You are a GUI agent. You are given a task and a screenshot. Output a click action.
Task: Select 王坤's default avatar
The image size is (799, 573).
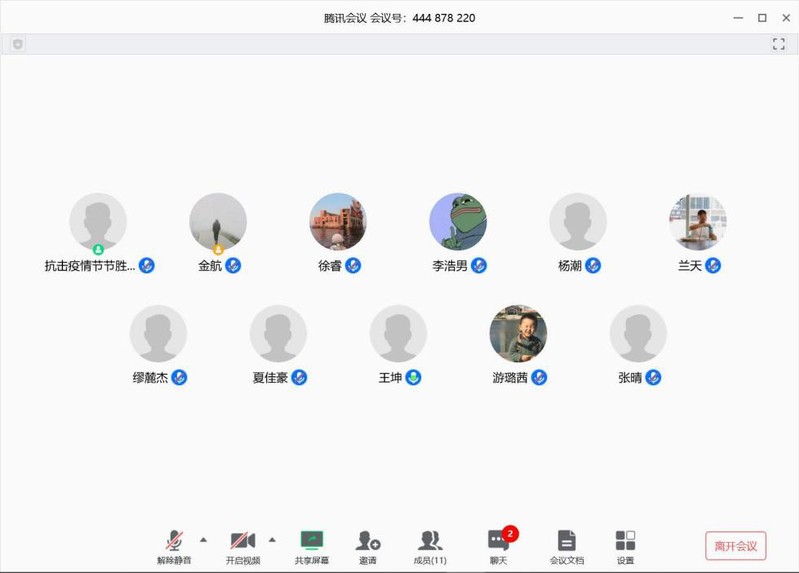click(398, 333)
